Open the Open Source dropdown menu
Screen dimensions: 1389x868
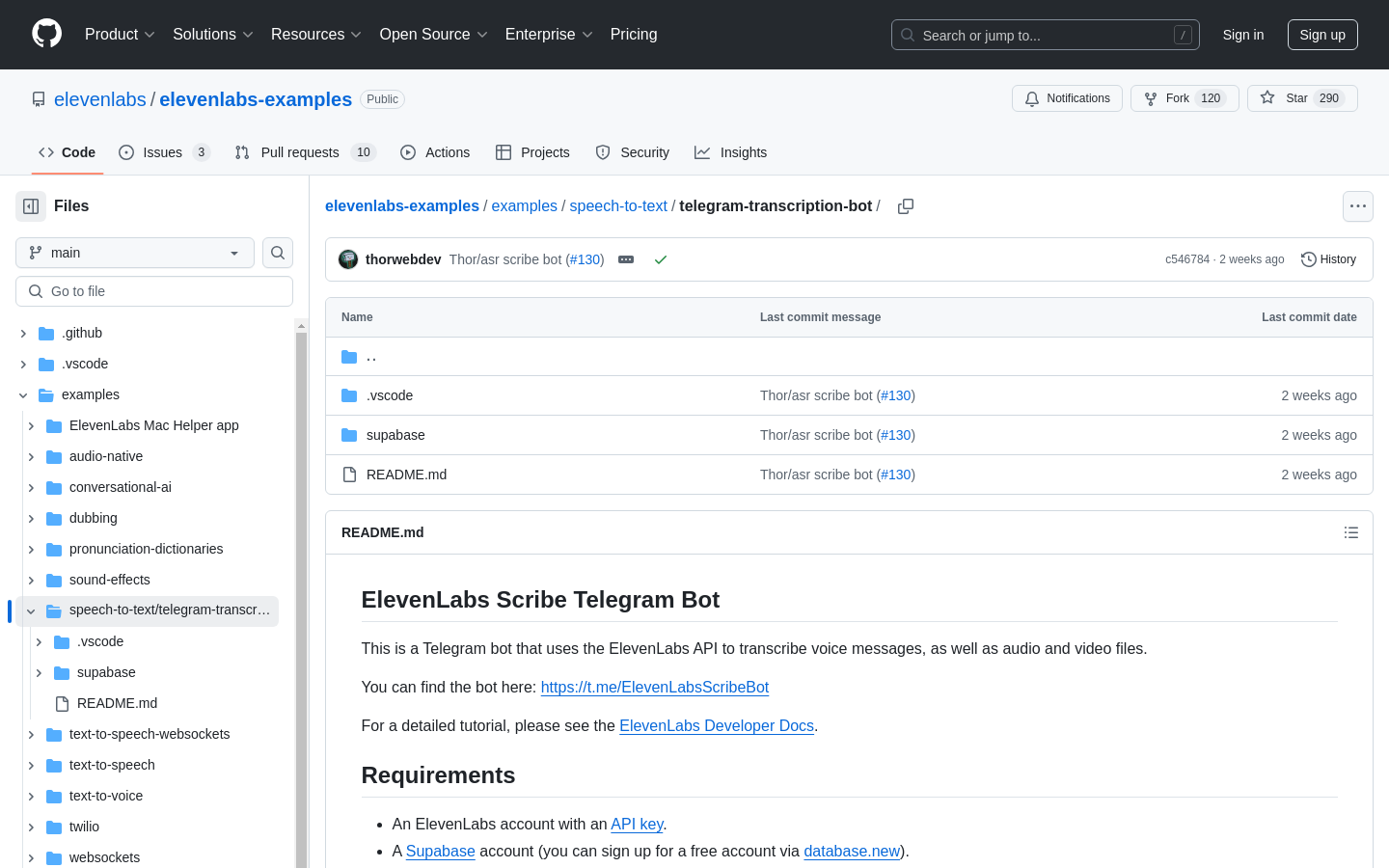click(x=433, y=34)
